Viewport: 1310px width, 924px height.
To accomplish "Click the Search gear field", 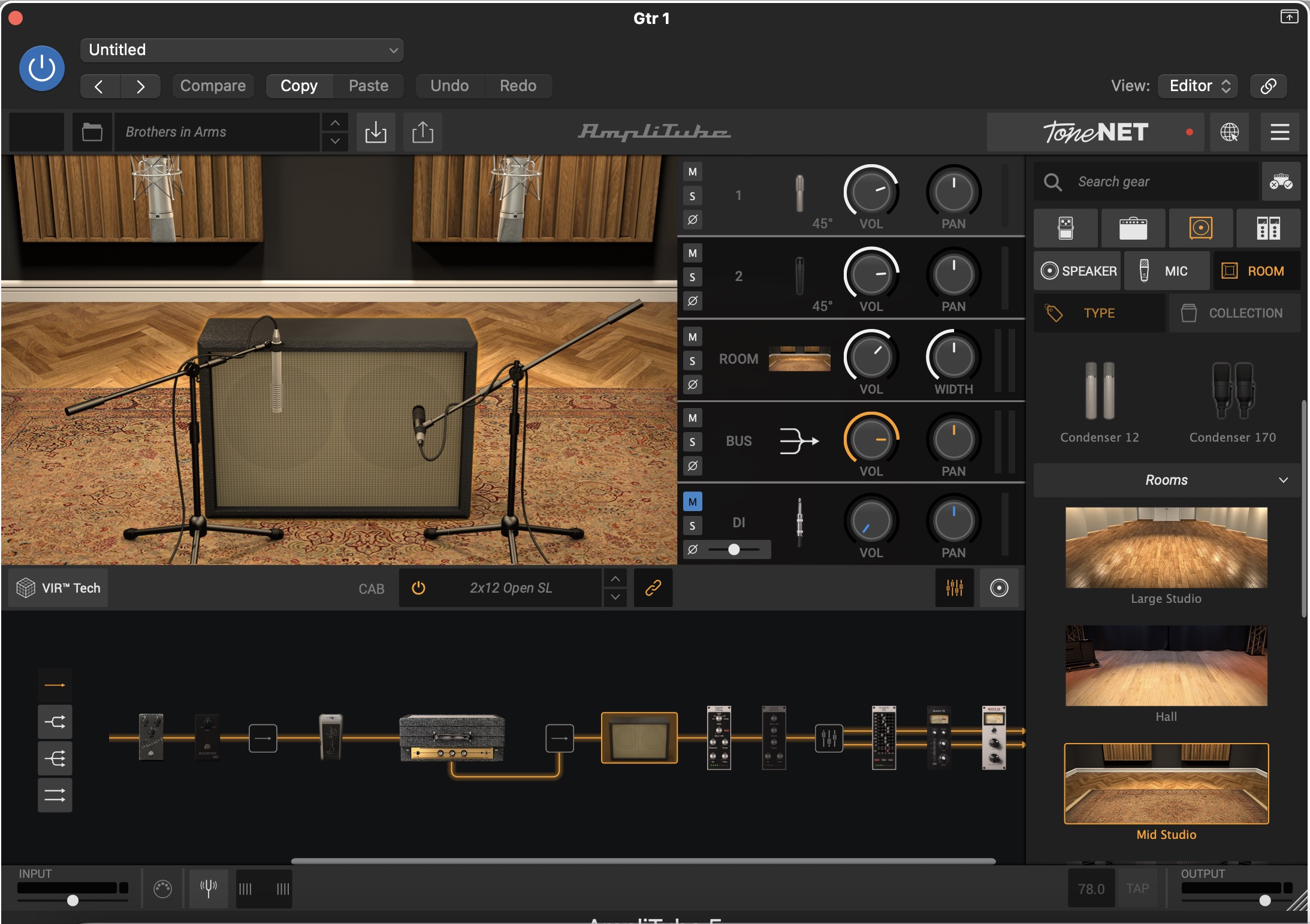I will tap(1146, 182).
